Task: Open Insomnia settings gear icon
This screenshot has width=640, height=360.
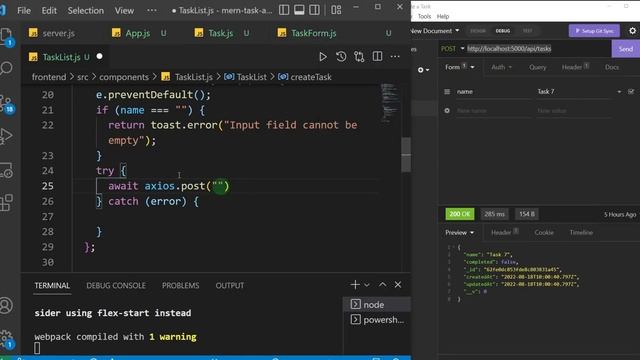Action: (x=632, y=31)
